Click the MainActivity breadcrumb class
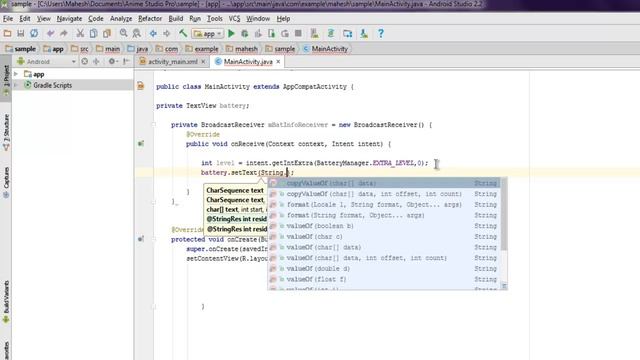640x360 pixels. (325, 49)
